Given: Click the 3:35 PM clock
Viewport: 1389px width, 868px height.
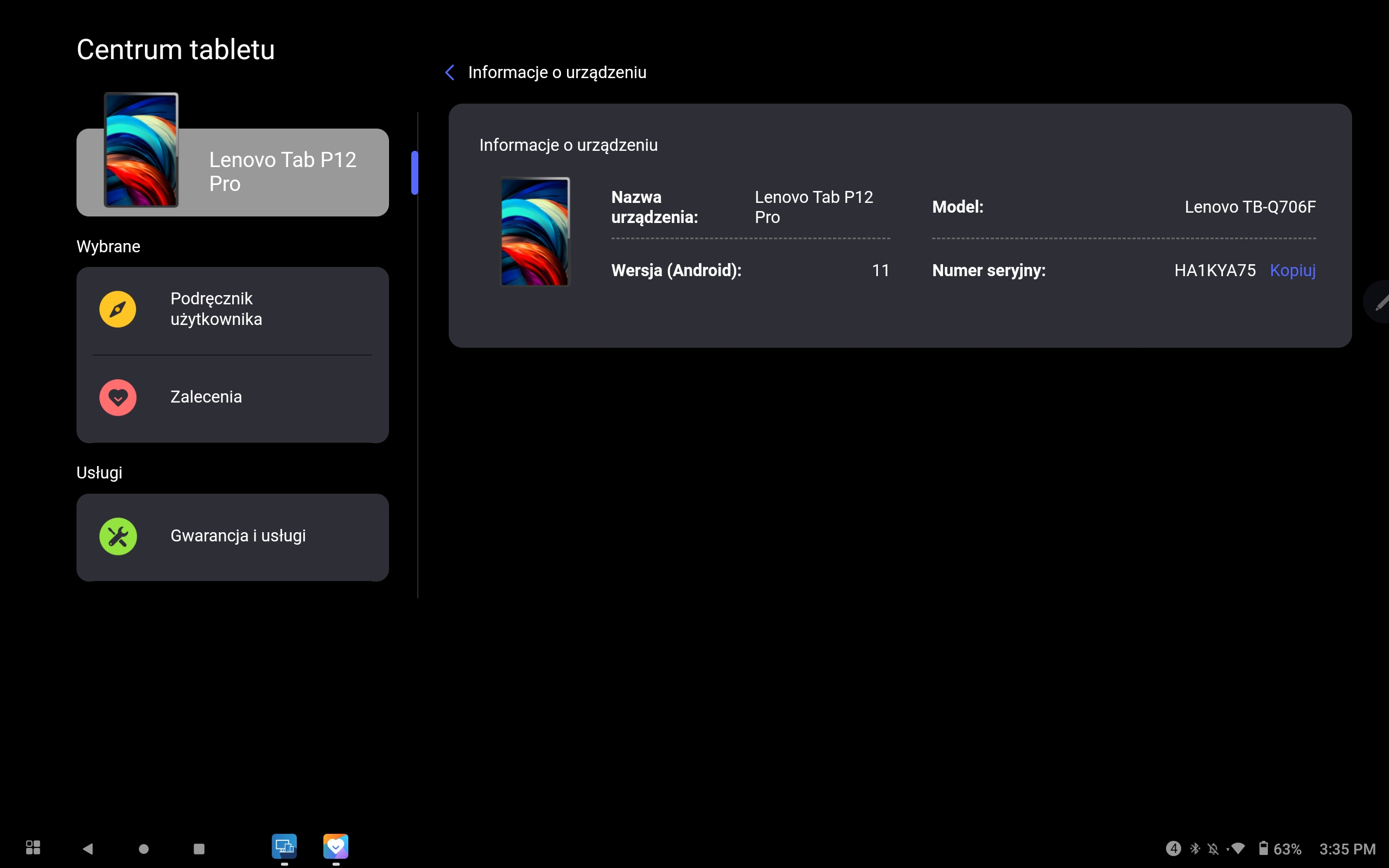Looking at the screenshot, I should (x=1347, y=849).
